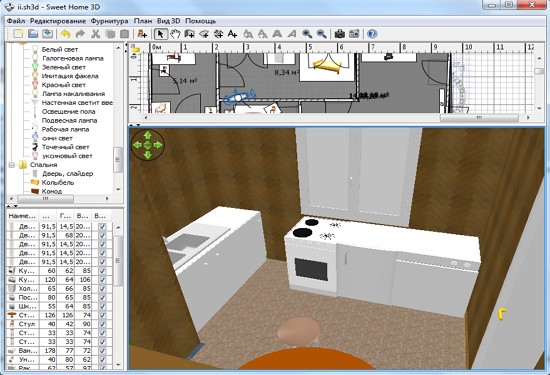The image size is (550, 375).
Task: Open the Файл menu
Action: coord(16,21)
